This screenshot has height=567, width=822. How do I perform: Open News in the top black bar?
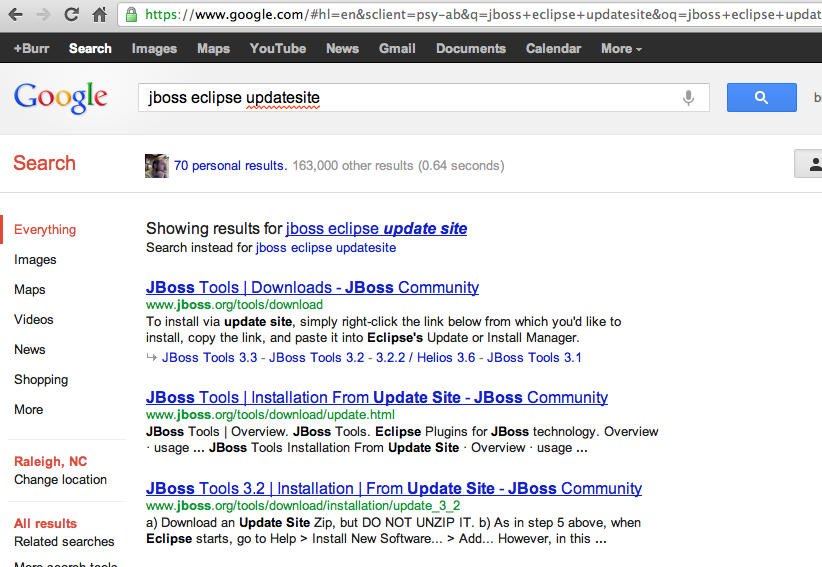click(x=342, y=48)
